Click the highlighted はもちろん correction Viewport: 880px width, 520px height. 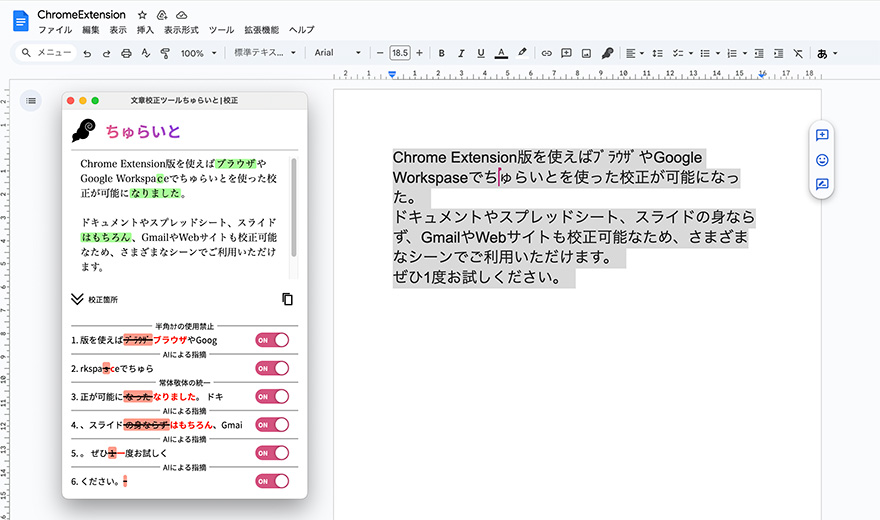tap(106, 237)
